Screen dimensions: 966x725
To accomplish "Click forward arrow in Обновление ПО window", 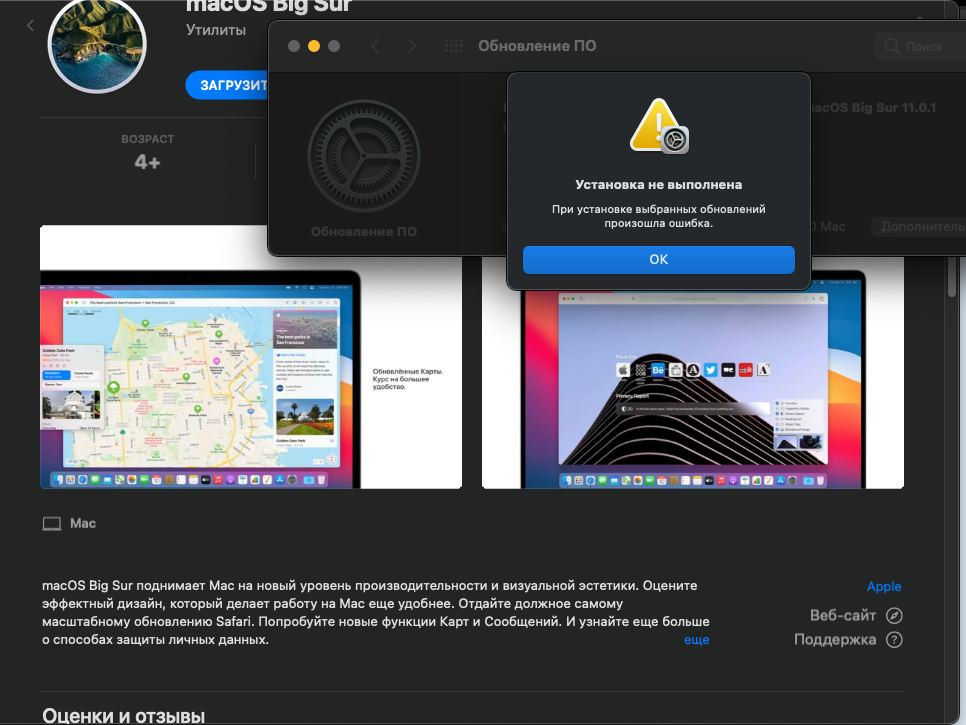I will pos(412,46).
